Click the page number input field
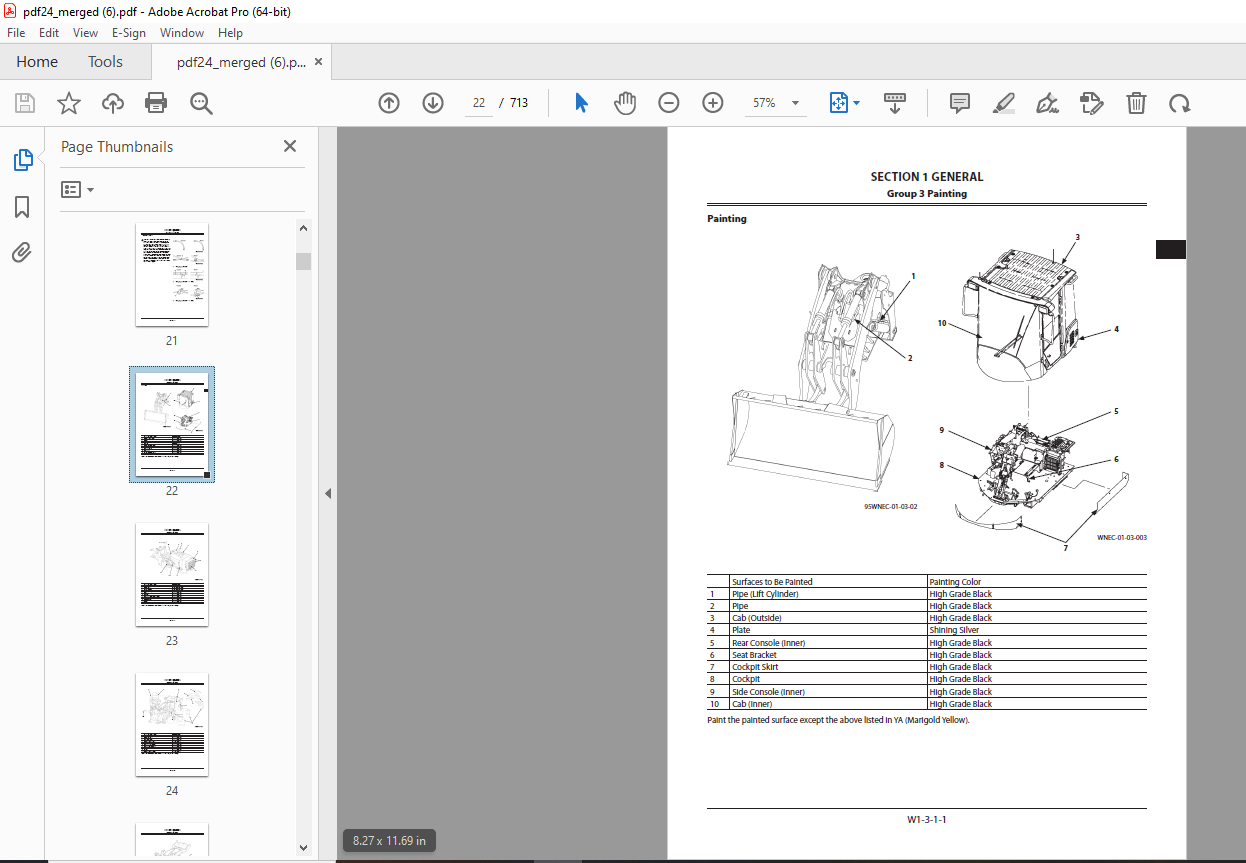Viewport: 1246px width, 863px height. [479, 103]
